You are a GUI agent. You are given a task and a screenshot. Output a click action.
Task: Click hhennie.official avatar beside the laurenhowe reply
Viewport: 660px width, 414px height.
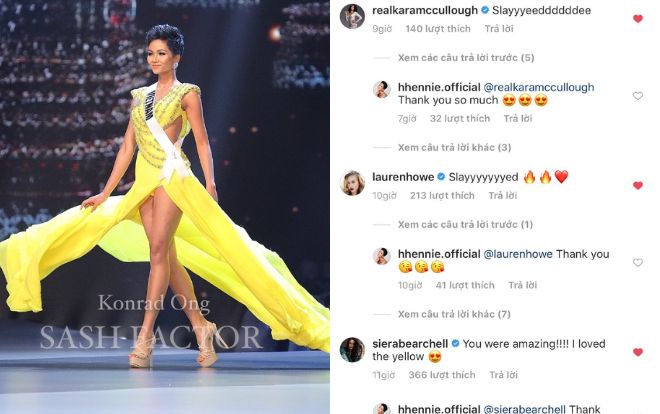[382, 256]
